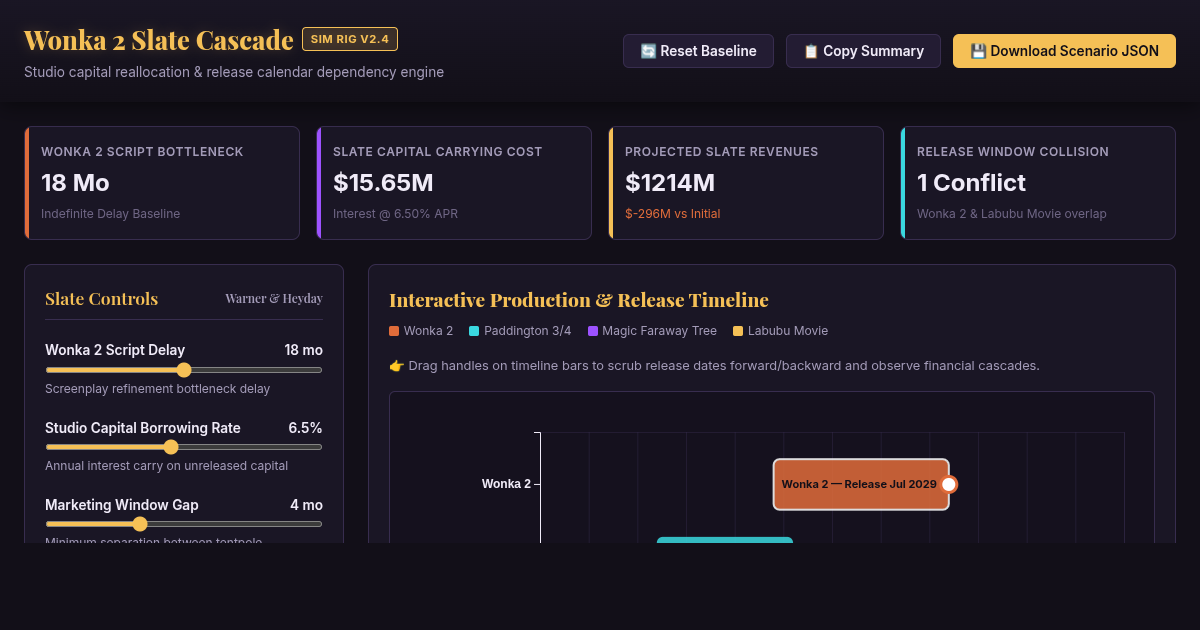Click the 'Wonka 2' timeline axis label
The image size is (1200, 630).
pyautogui.click(x=507, y=484)
